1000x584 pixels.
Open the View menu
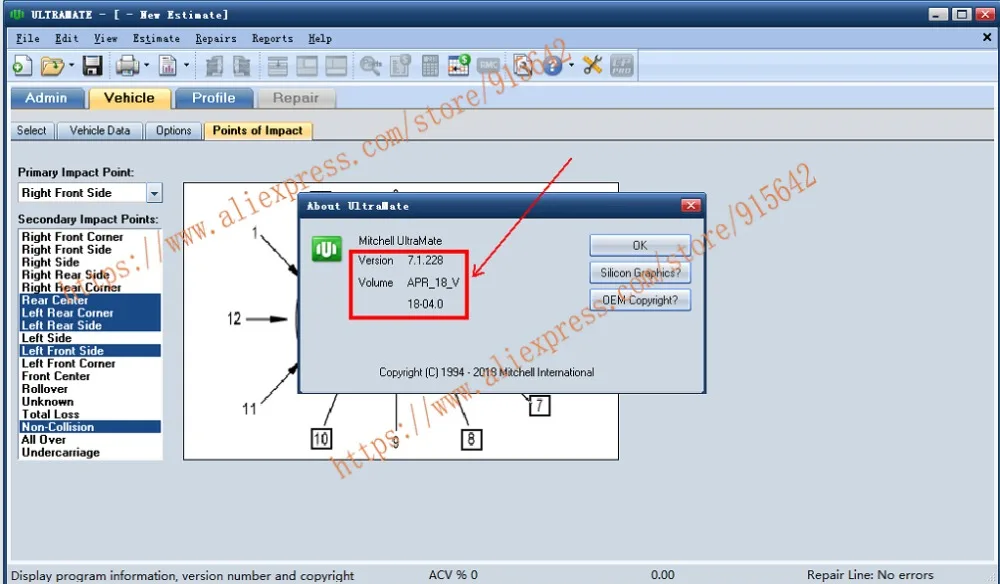click(105, 39)
